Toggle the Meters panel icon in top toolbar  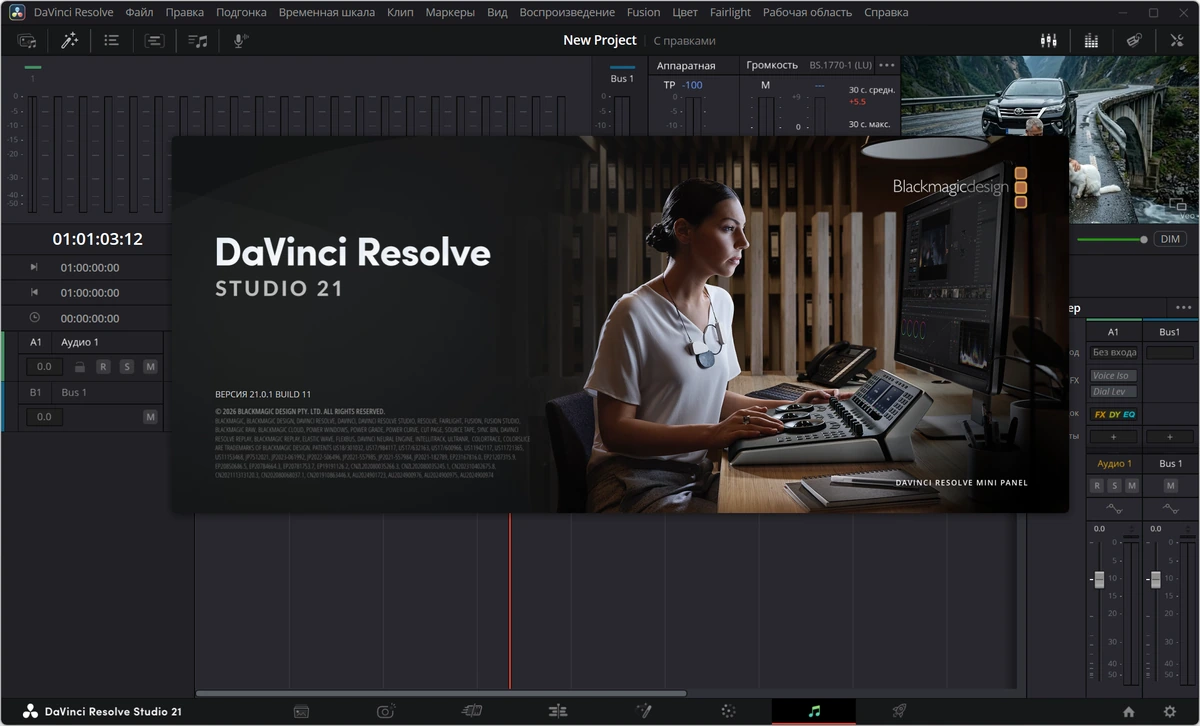click(x=1091, y=41)
